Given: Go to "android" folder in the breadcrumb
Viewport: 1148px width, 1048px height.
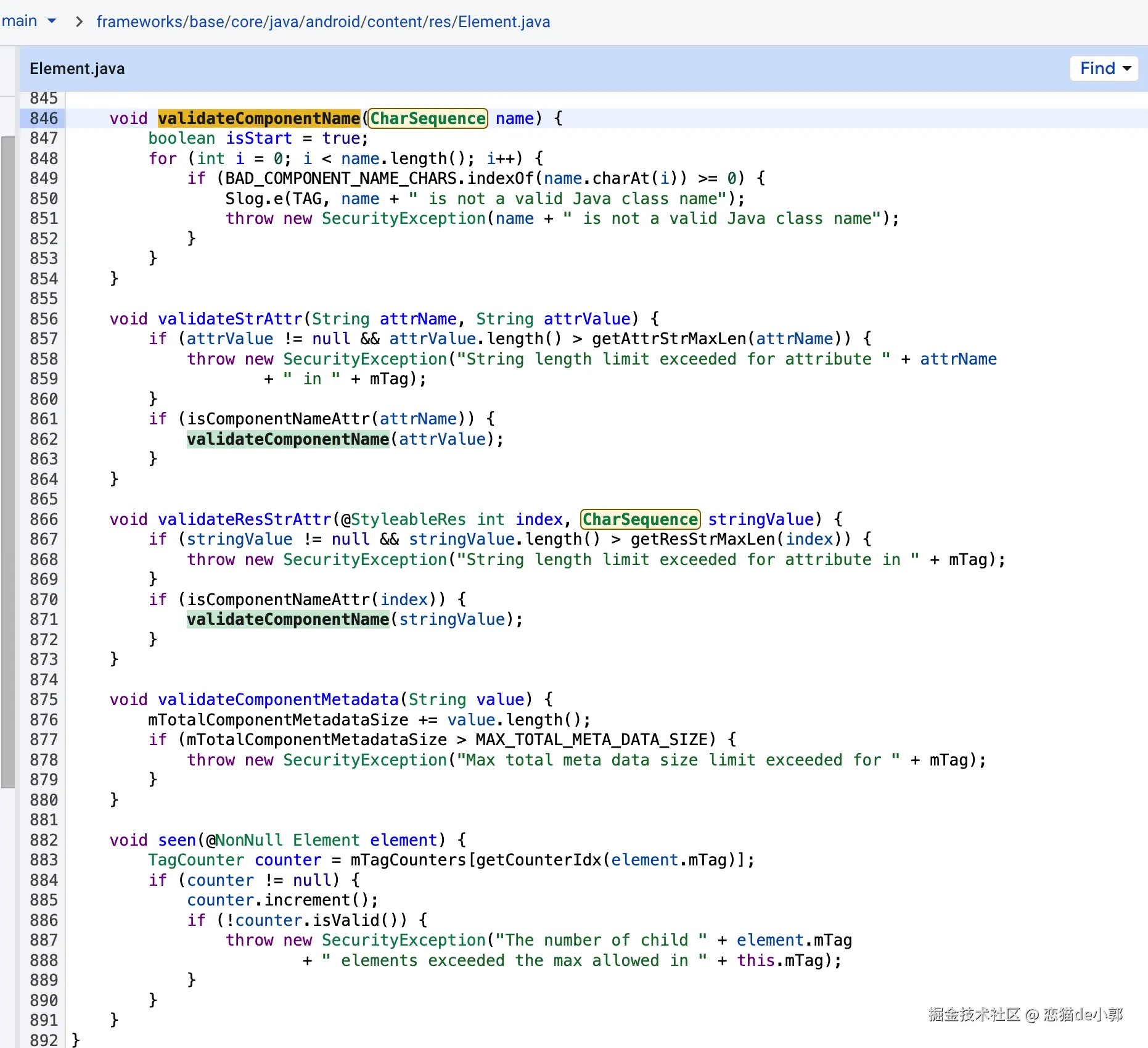Looking at the screenshot, I should (x=333, y=22).
